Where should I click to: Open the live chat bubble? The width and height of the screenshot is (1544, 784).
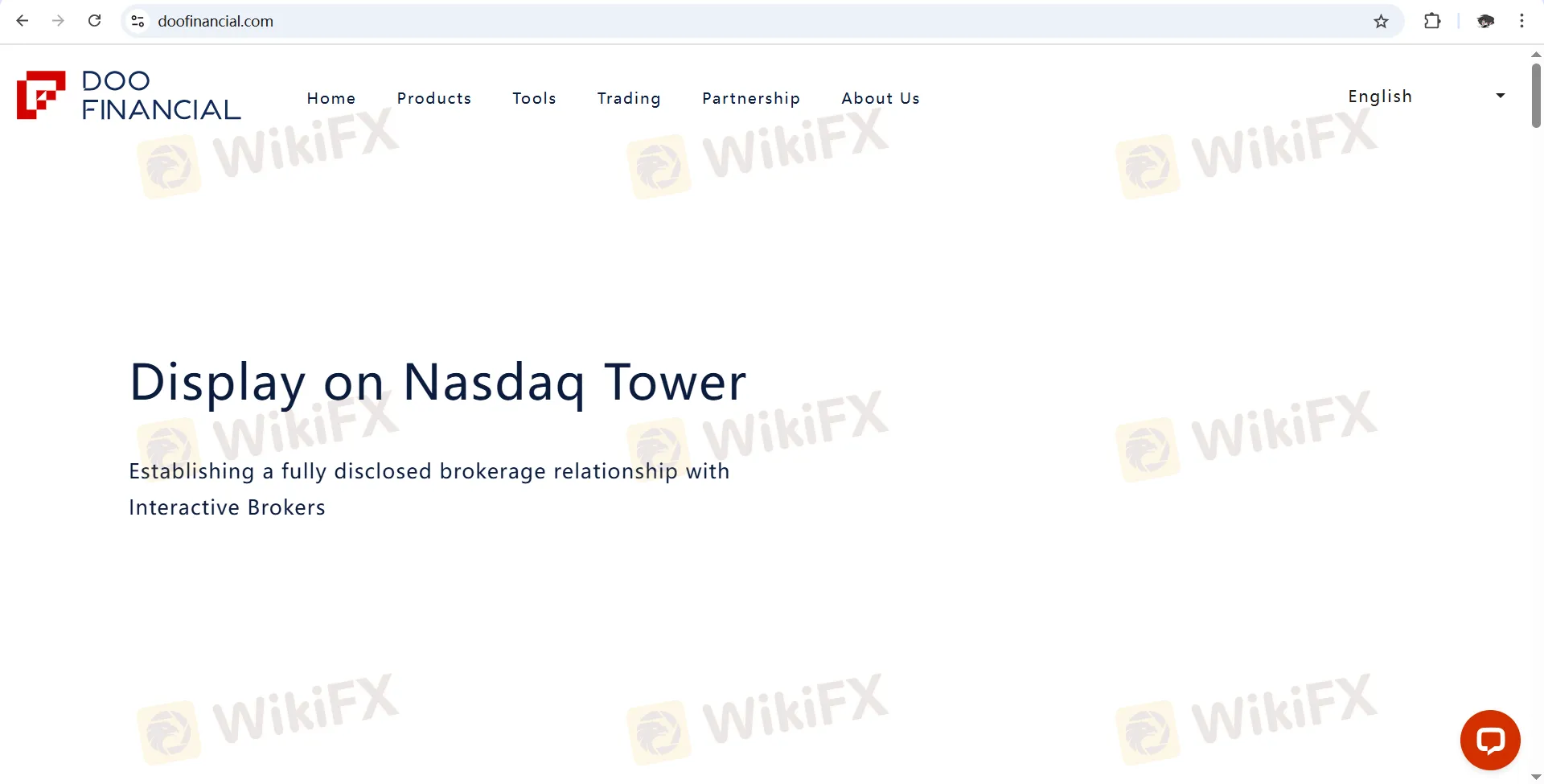click(x=1489, y=740)
